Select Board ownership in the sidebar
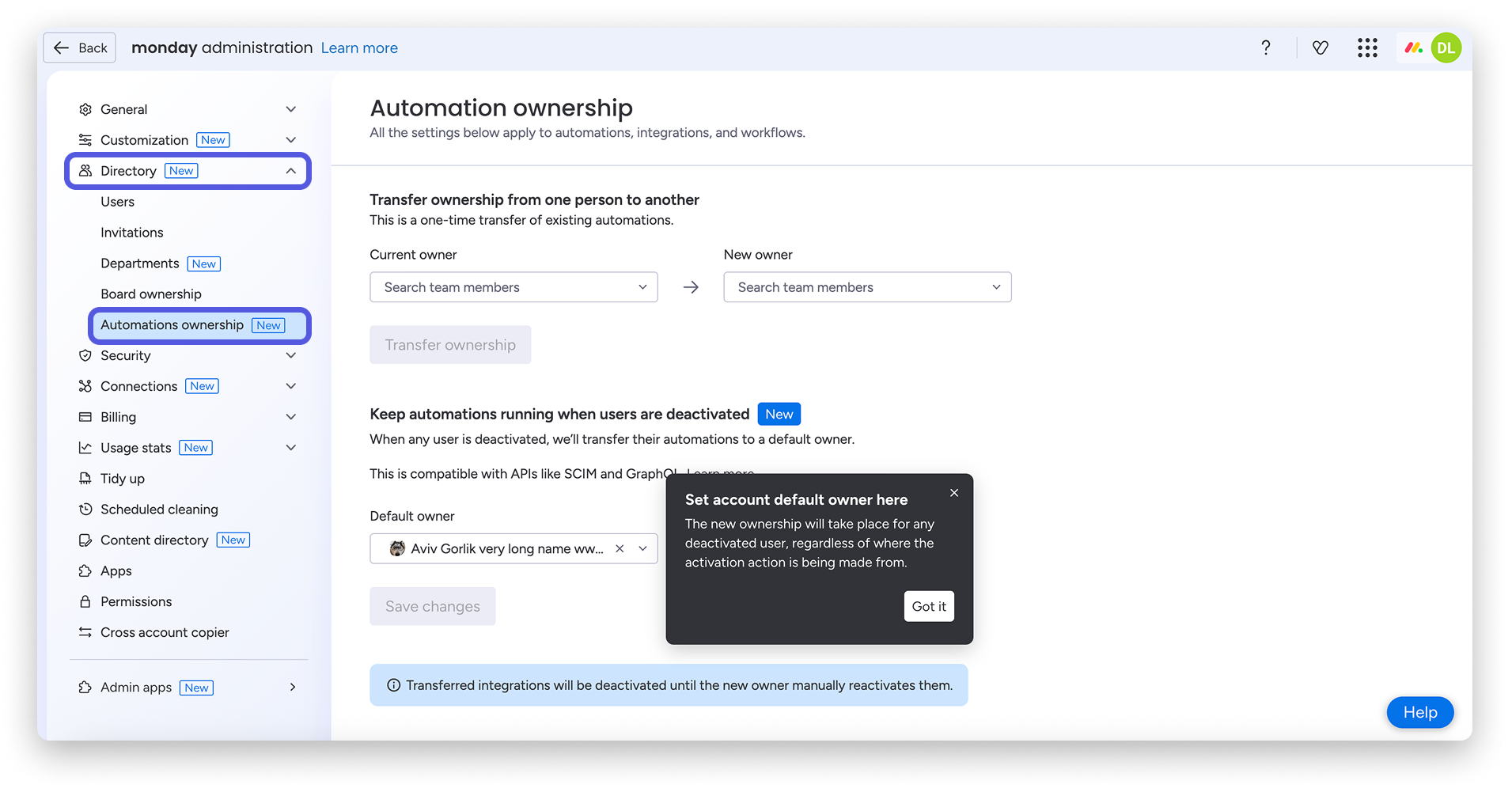This screenshot has height=792, width=1512. tap(151, 294)
